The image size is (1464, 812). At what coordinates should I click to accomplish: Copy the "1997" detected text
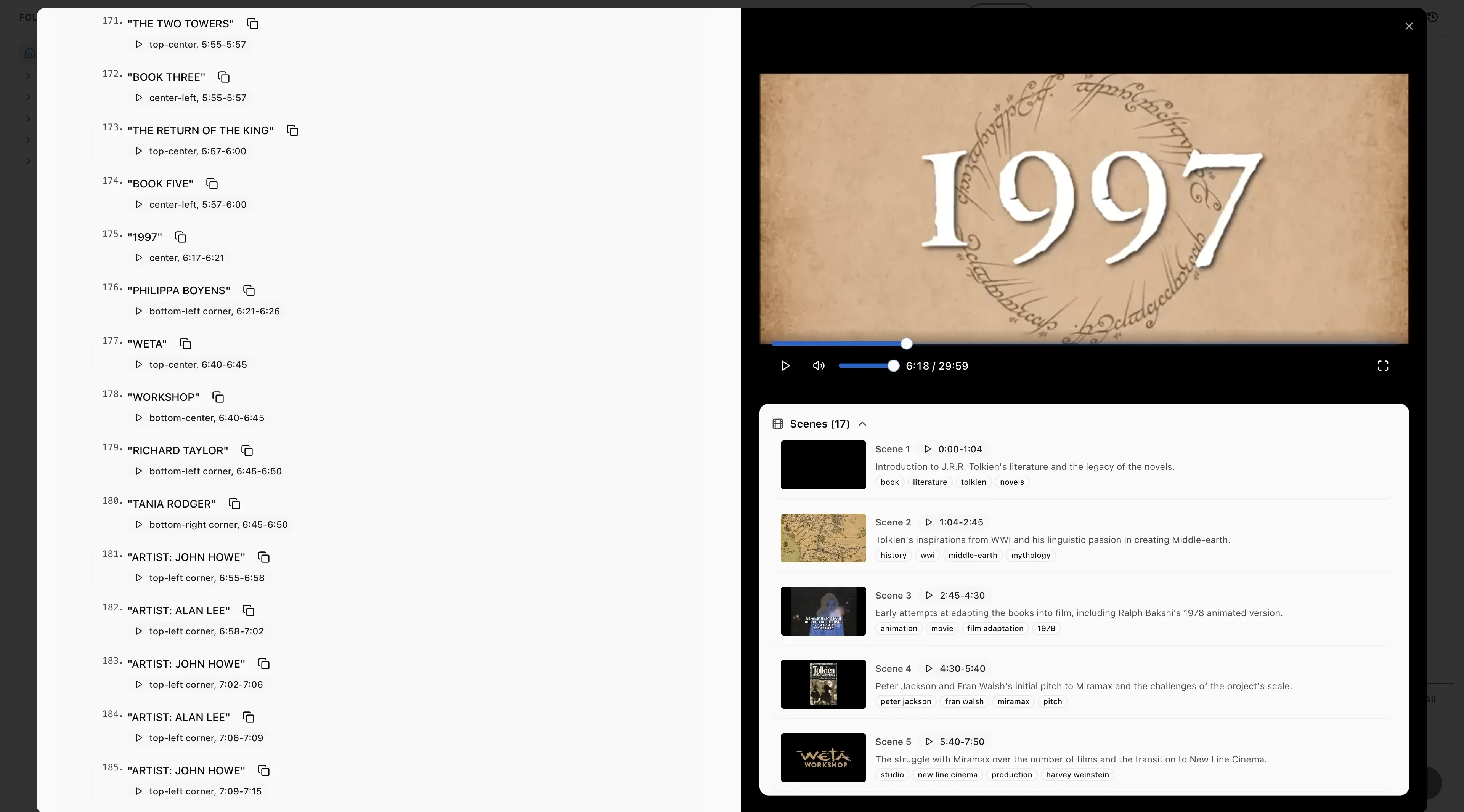180,237
